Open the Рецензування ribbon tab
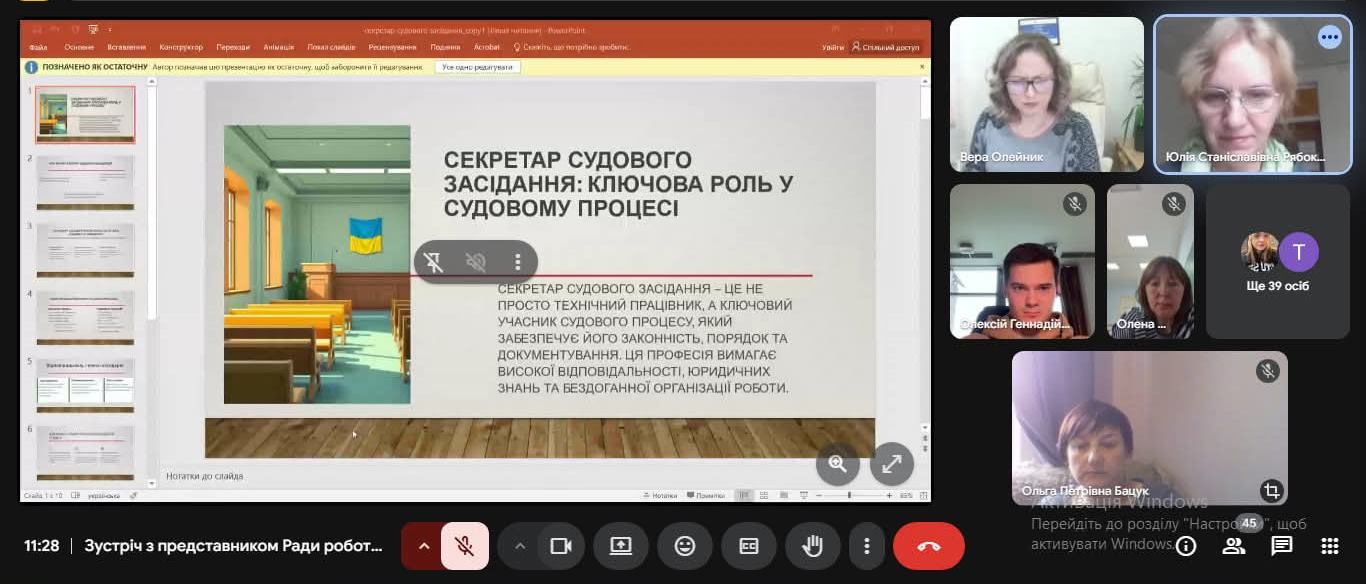1366x584 pixels. click(394, 47)
